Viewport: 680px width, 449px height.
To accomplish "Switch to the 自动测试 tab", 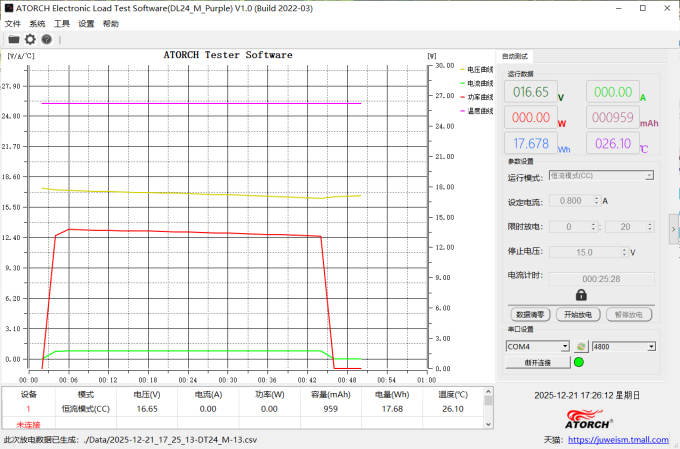I will tap(515, 56).
